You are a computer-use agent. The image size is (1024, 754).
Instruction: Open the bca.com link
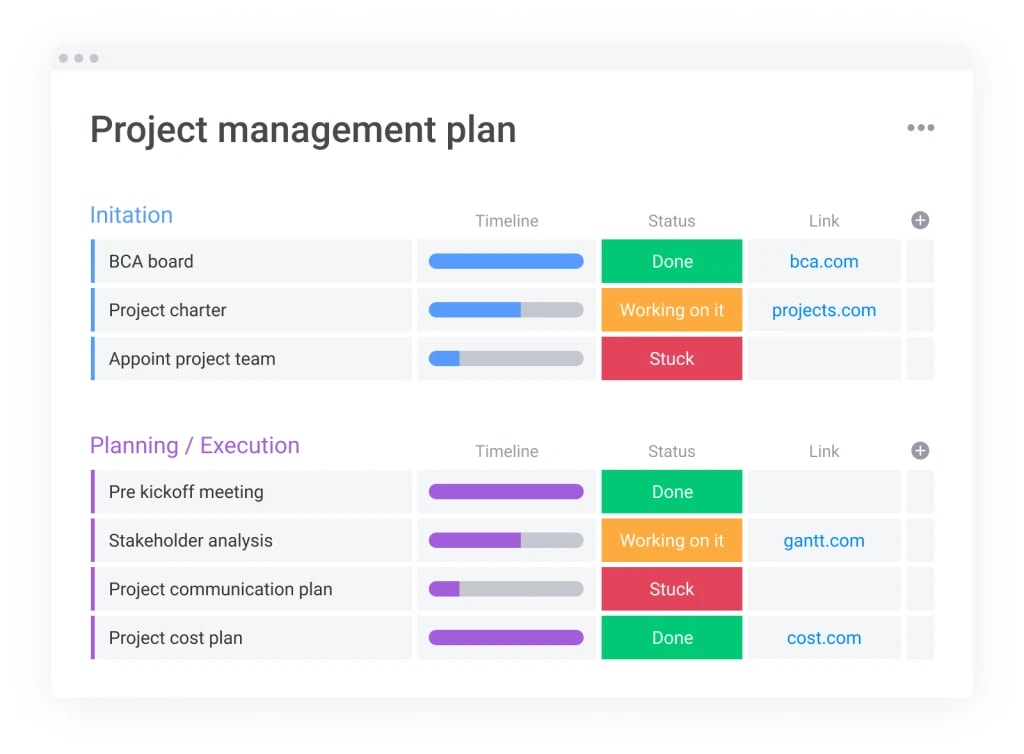pyautogui.click(x=824, y=262)
